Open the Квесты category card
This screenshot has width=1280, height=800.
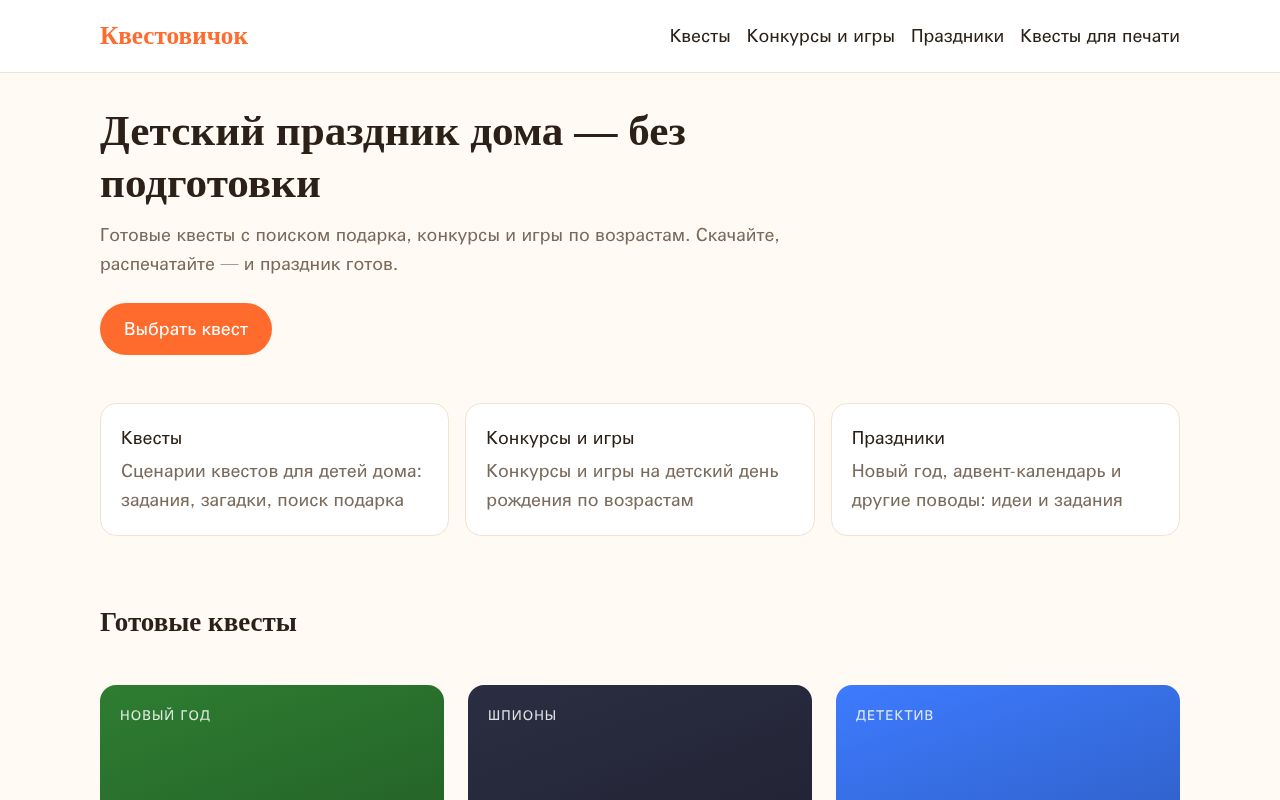click(274, 469)
